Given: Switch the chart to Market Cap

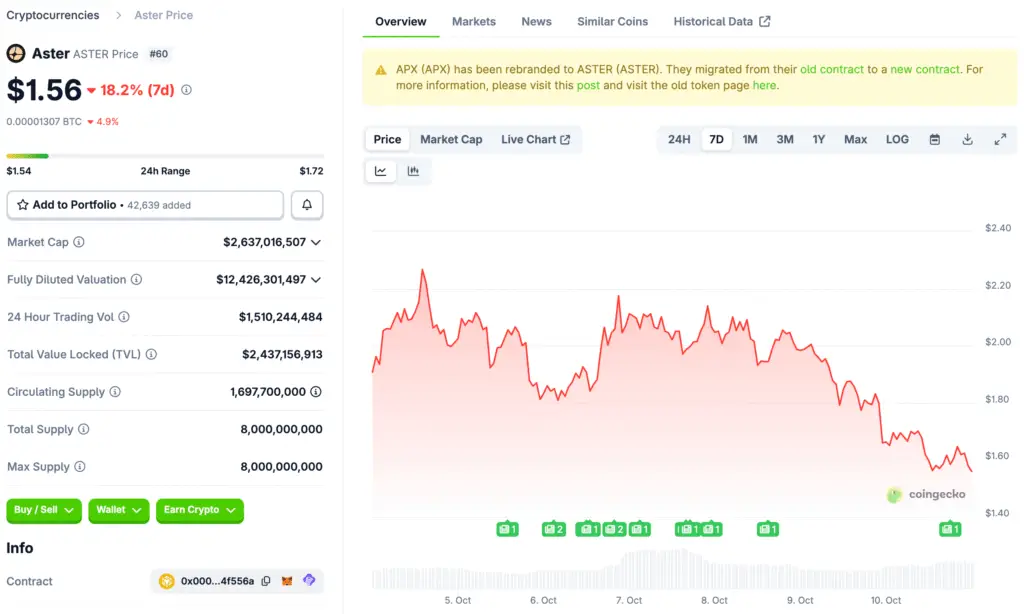Looking at the screenshot, I should [x=451, y=140].
